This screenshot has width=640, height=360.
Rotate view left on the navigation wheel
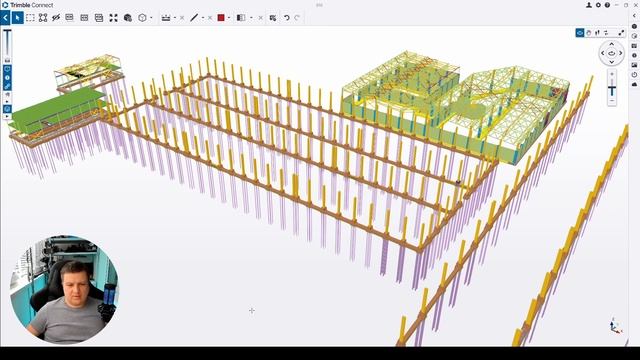click(602, 53)
